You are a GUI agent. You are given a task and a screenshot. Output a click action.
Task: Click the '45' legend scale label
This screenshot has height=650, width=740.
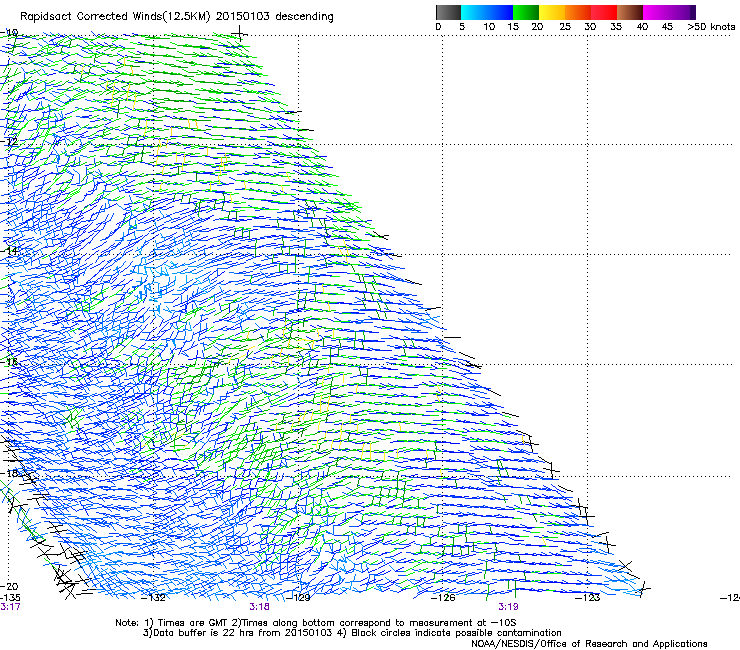[x=667, y=26]
